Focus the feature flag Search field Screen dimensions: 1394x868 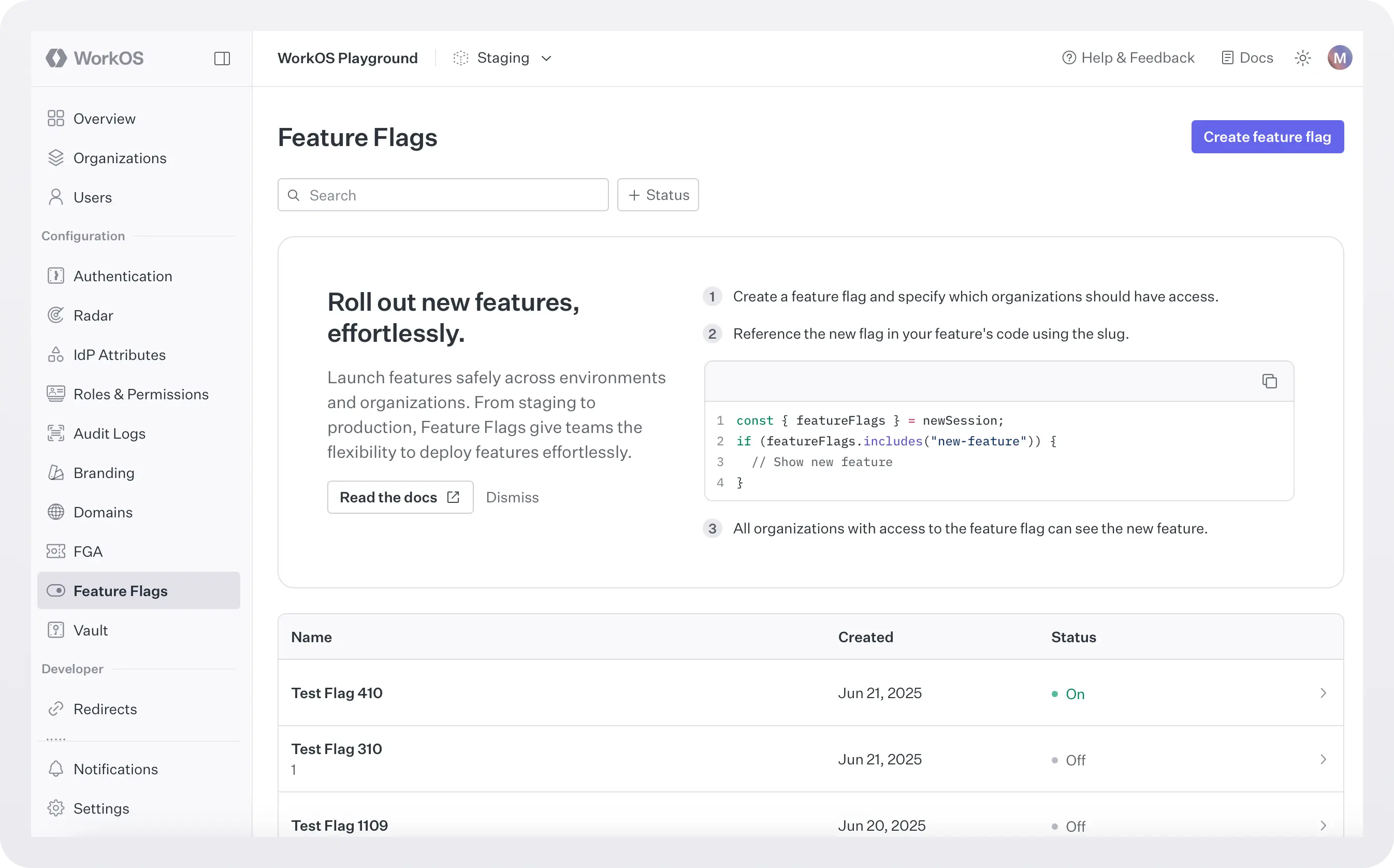click(442, 195)
